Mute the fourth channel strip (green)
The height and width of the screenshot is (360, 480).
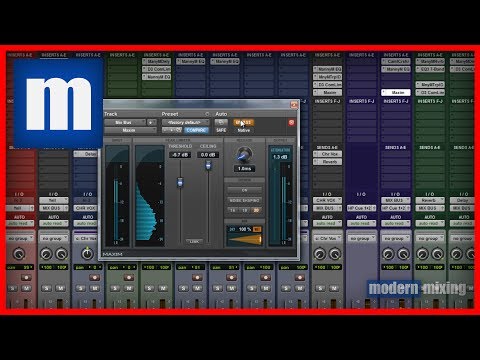click(129, 288)
